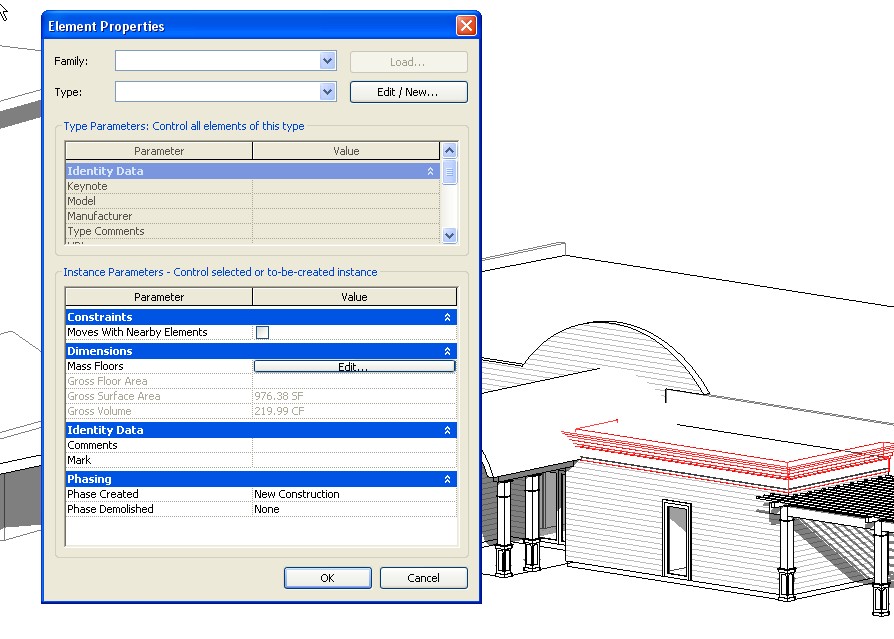Click the Phase Created parameter label

[103, 494]
